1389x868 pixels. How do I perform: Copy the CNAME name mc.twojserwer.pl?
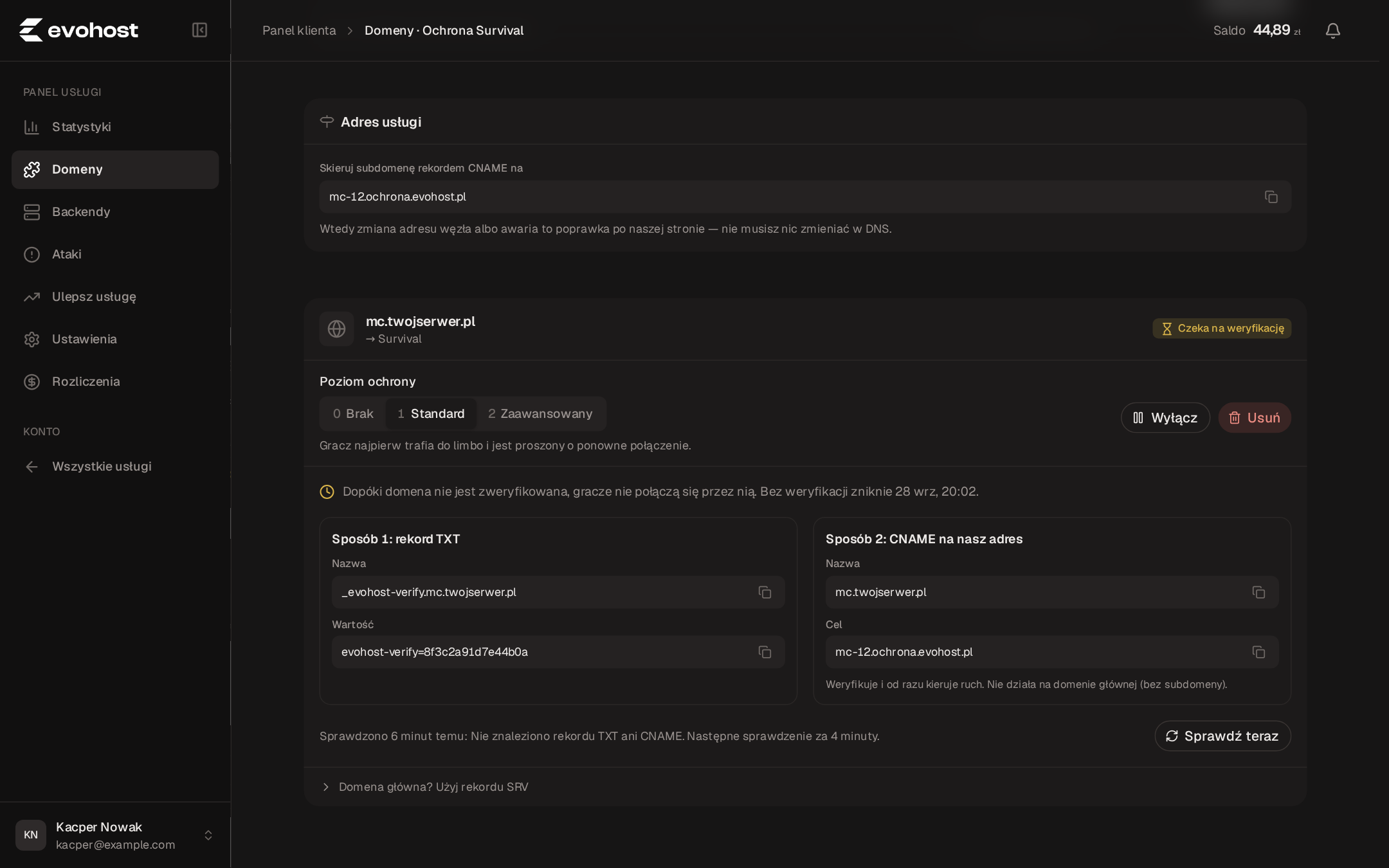click(1258, 592)
